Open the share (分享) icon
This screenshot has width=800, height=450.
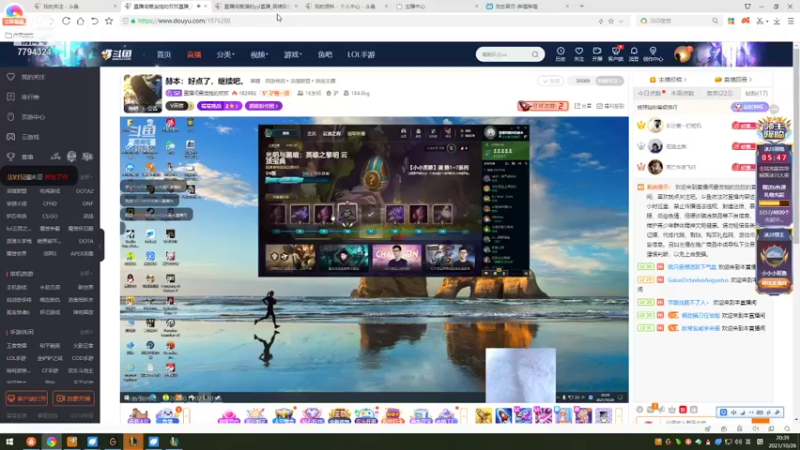[583, 106]
